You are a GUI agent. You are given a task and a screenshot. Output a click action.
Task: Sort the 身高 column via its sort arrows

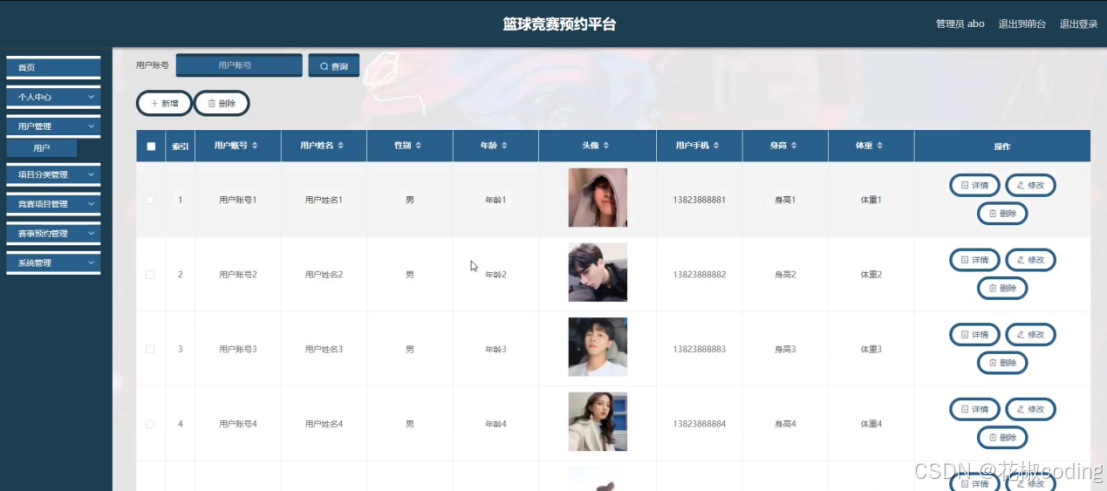pyautogui.click(x=794, y=146)
